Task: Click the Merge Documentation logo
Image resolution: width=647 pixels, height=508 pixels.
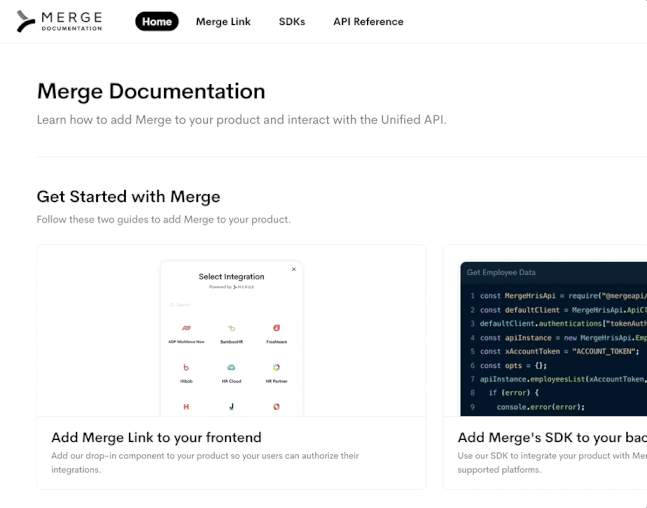Action: pyautogui.click(x=59, y=21)
